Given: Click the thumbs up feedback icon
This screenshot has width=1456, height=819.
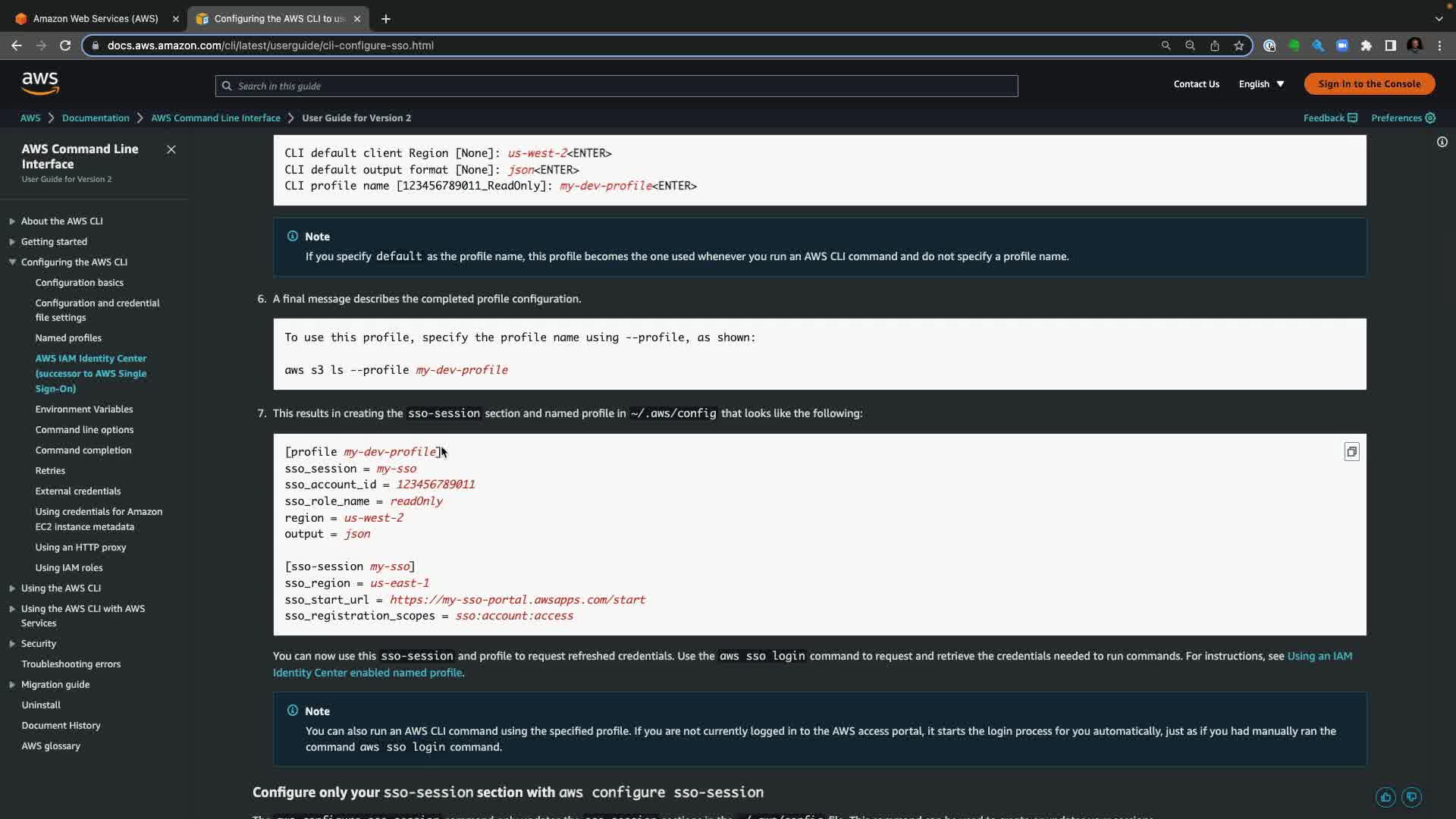Looking at the screenshot, I should pyautogui.click(x=1385, y=797).
